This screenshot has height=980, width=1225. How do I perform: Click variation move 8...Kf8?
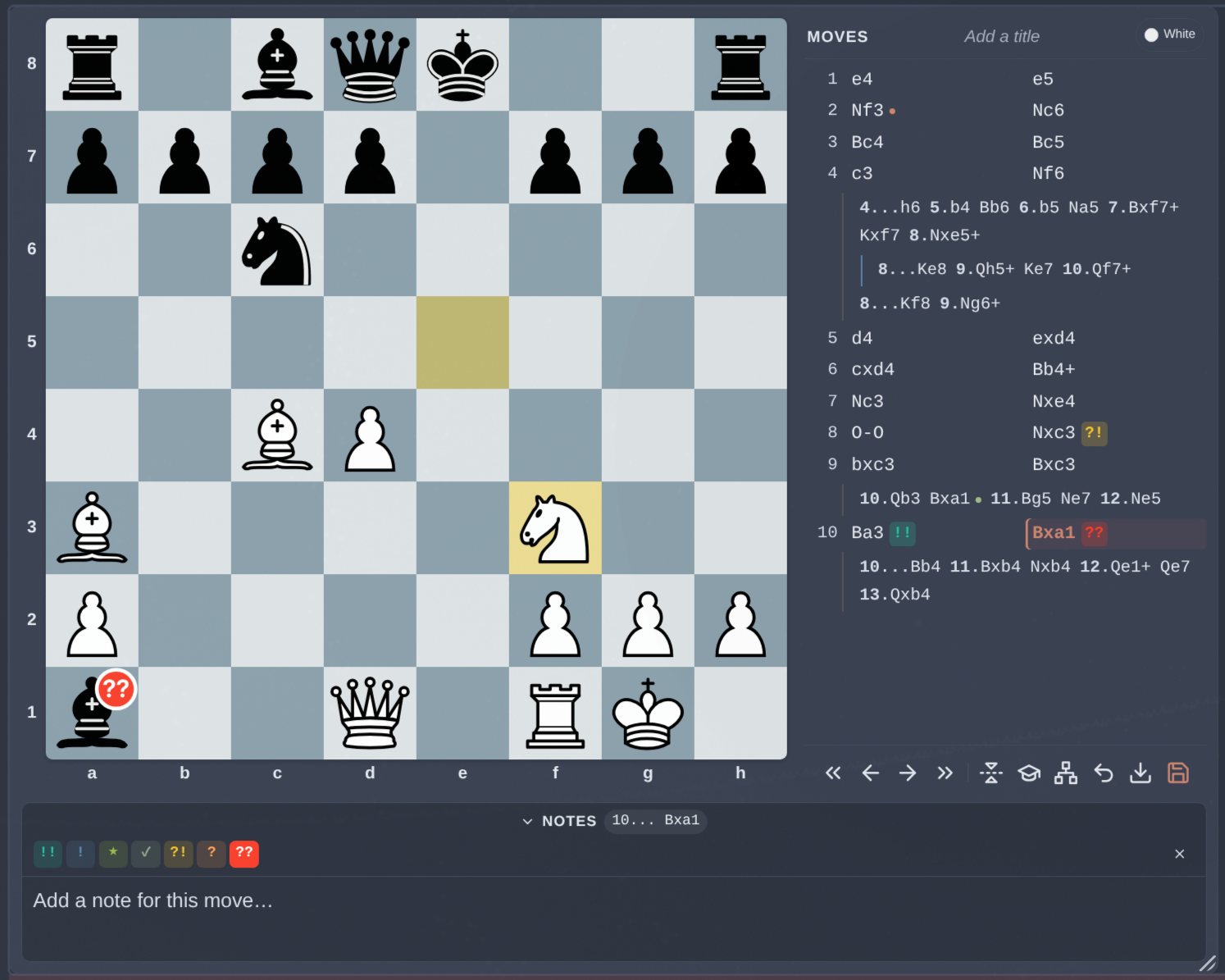(895, 304)
